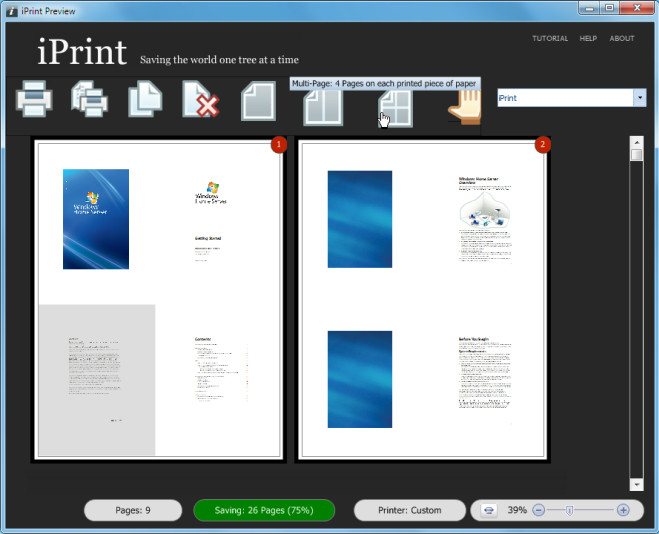The height and width of the screenshot is (534, 659).
Task: Open the iPrint profile dropdown arrow
Action: 640,97
